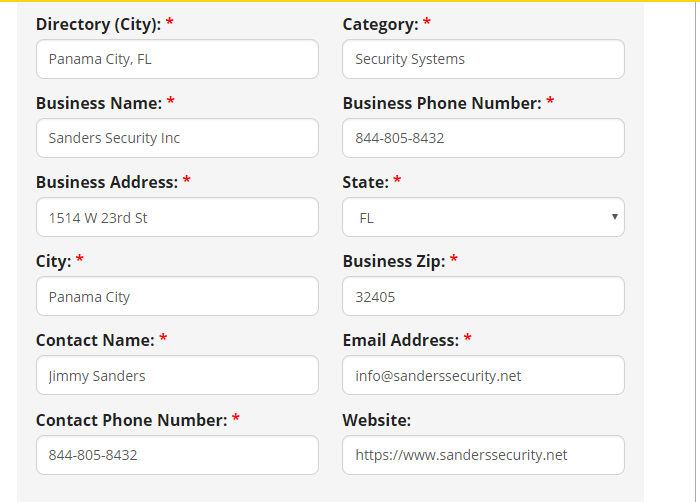Click the Website URL input box
The width and height of the screenshot is (700, 502).
pyautogui.click(x=483, y=455)
